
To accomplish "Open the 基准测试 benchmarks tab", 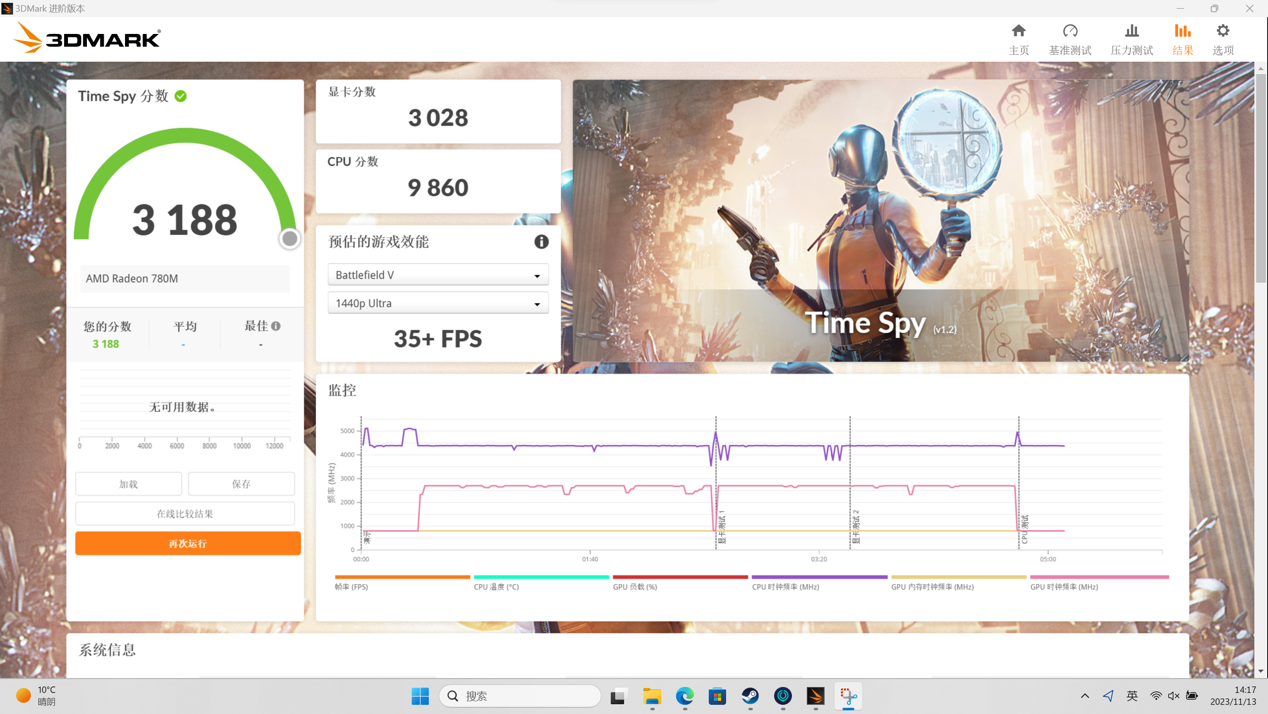I will 1070,39.
